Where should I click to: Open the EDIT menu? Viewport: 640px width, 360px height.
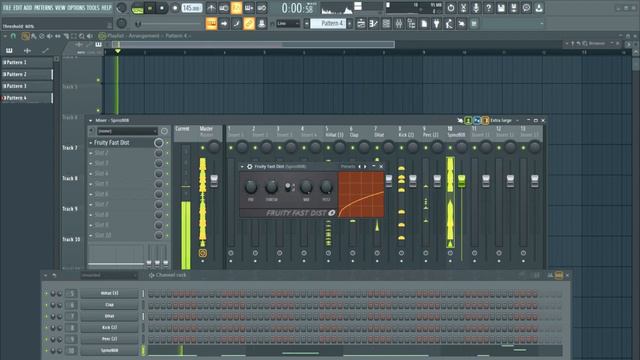[18, 8]
